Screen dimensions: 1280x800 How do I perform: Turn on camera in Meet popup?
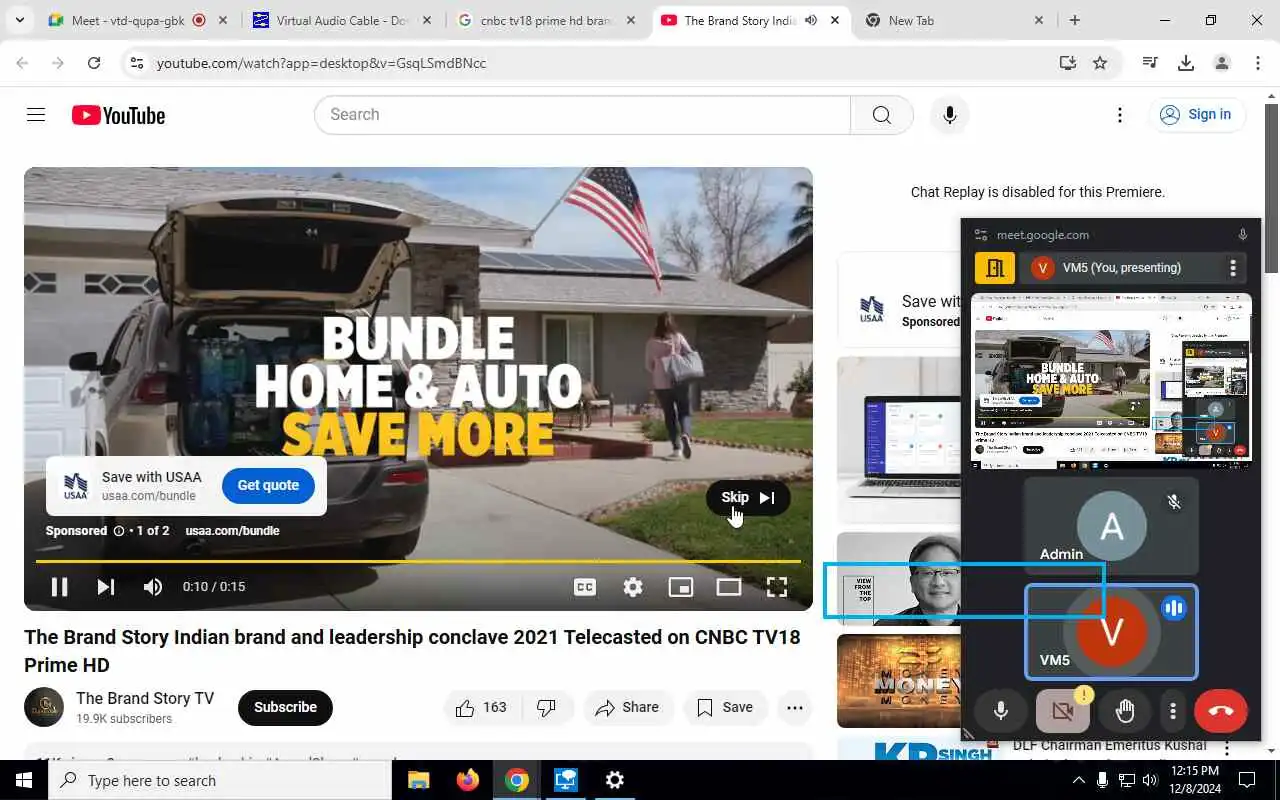(x=1063, y=711)
